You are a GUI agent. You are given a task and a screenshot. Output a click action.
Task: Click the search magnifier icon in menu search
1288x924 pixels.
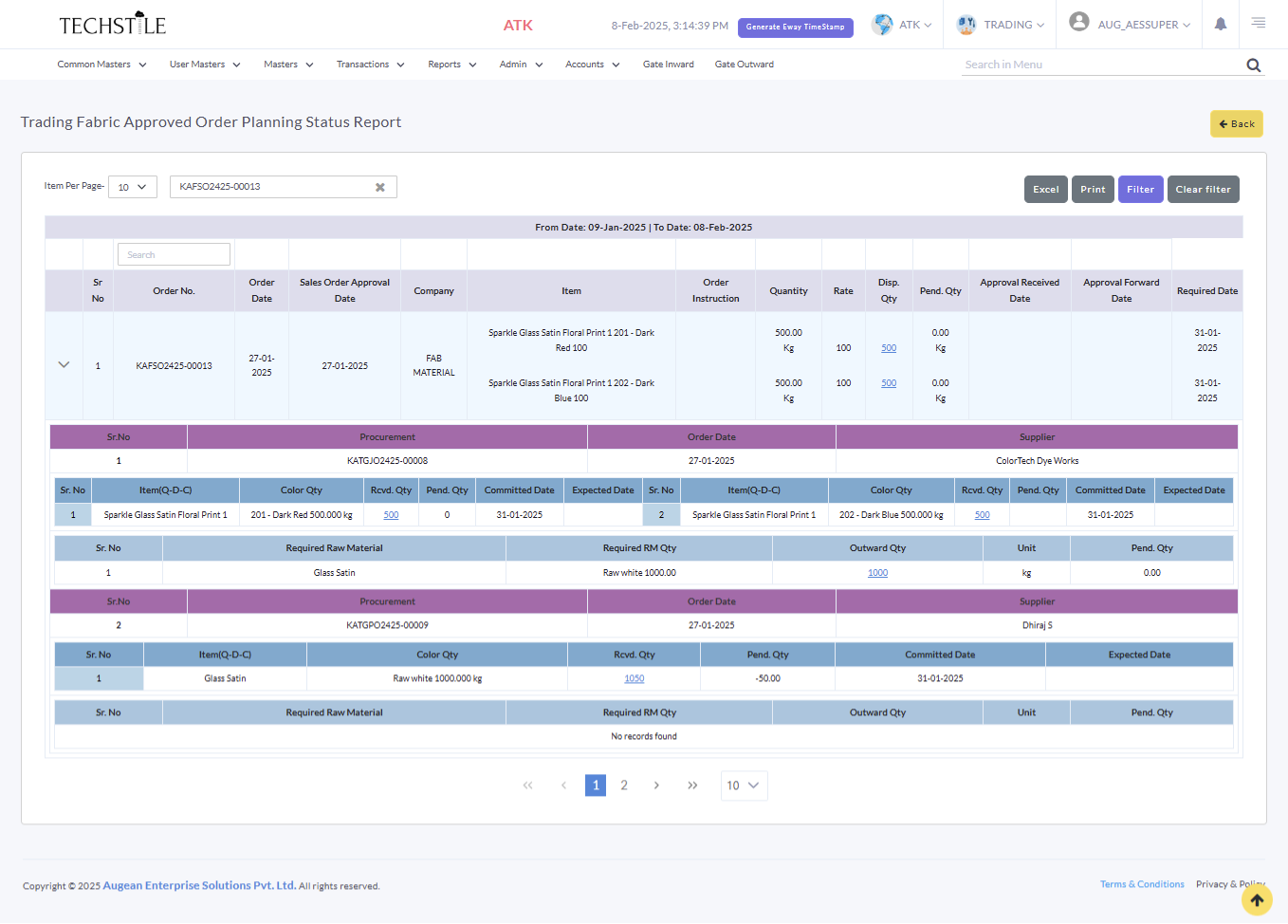tap(1253, 65)
